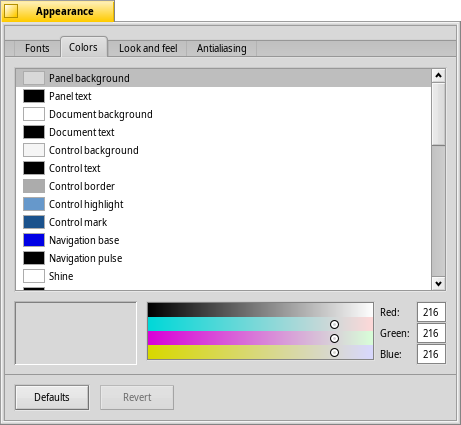Open the Look and feel tab
This screenshot has height=425, width=461.
pos(148,49)
